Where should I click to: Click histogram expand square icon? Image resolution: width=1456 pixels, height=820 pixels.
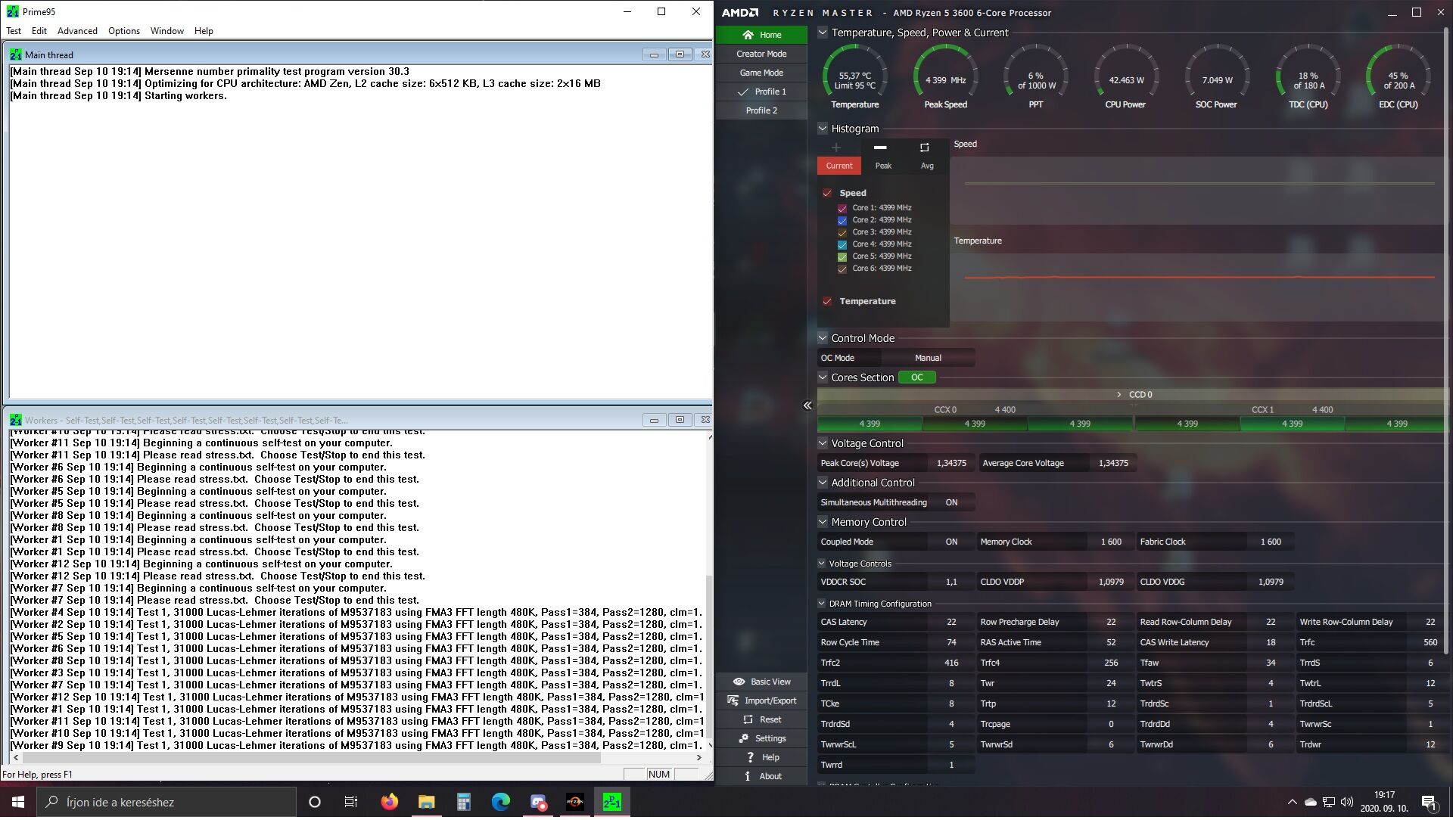926,148
